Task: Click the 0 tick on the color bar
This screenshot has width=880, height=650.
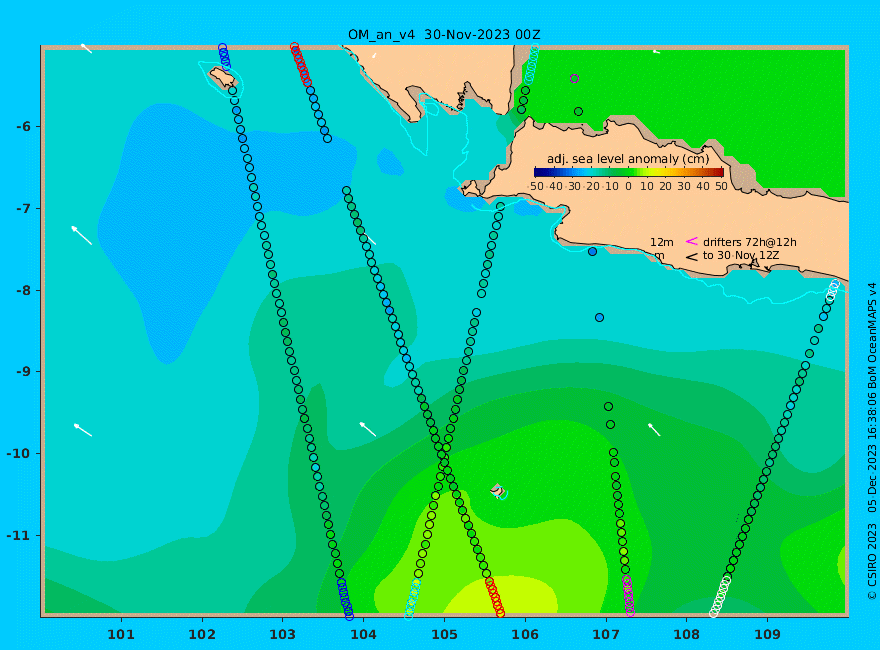Action: tap(629, 186)
